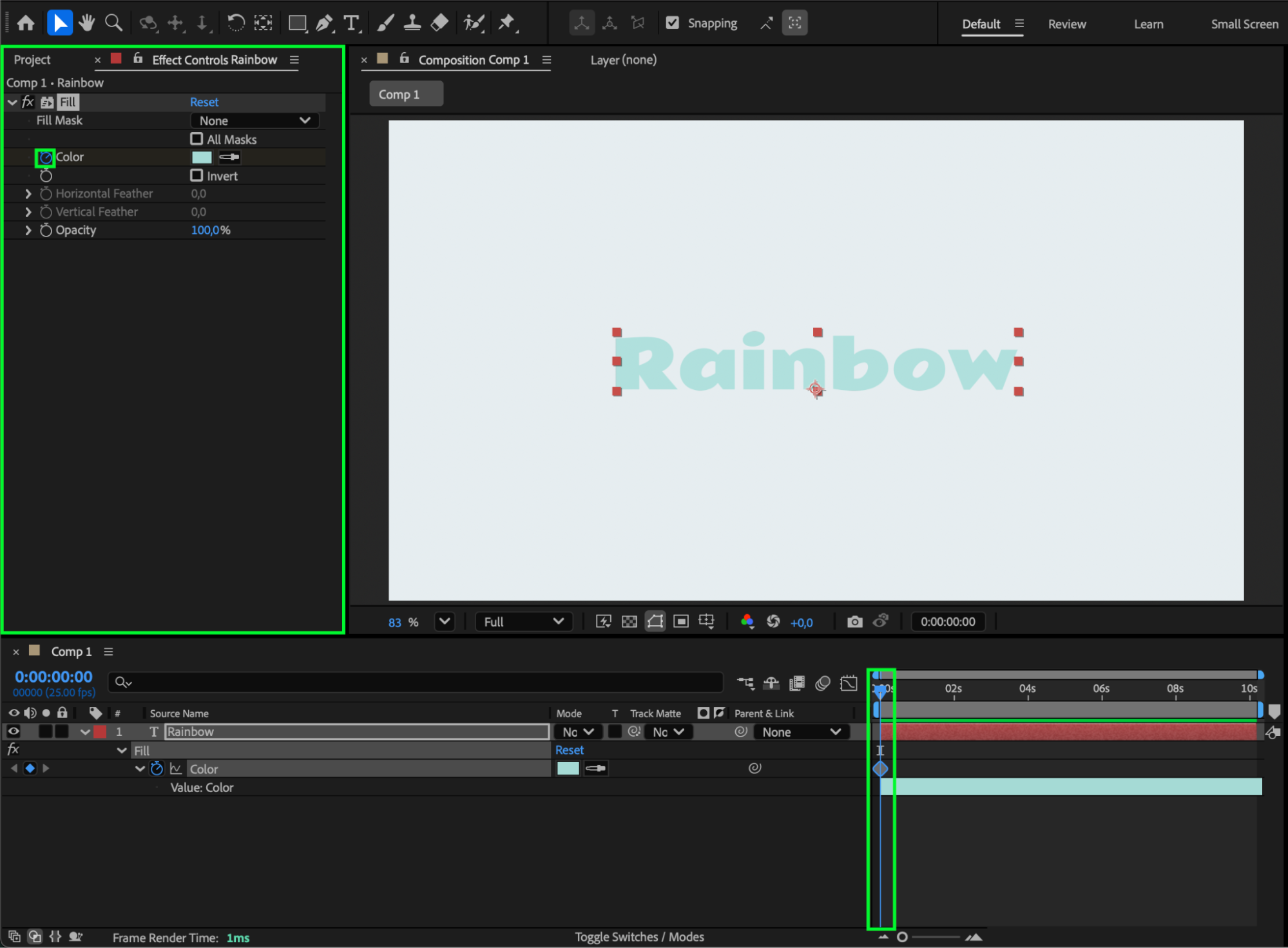Select the Pen tool
Image resolution: width=1288 pixels, height=948 pixels.
324,23
